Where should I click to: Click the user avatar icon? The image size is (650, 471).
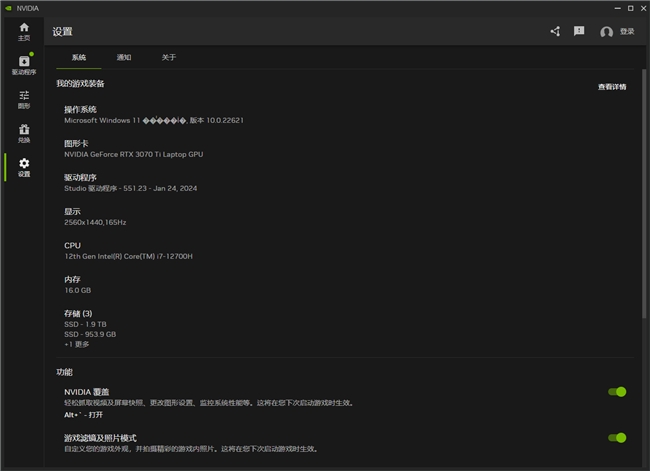pos(606,32)
